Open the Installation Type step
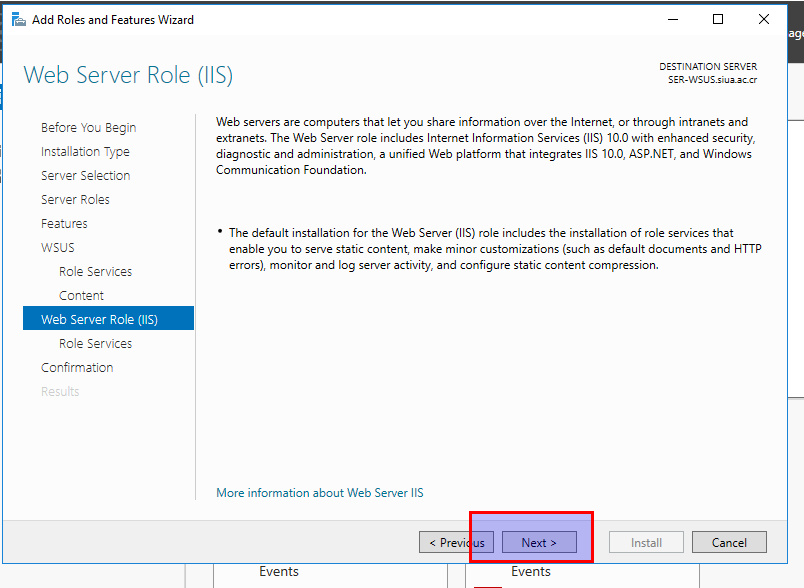Screen dimensions: 804x588 [85, 152]
